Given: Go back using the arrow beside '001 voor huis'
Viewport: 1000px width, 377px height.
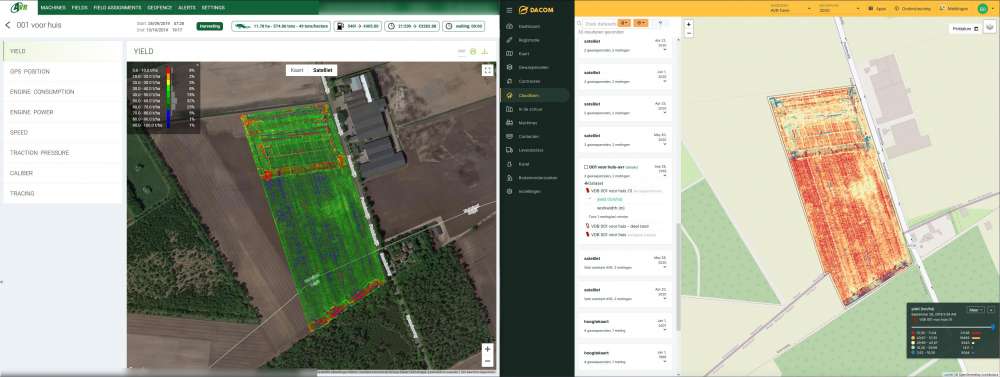Looking at the screenshot, I should (8, 26).
